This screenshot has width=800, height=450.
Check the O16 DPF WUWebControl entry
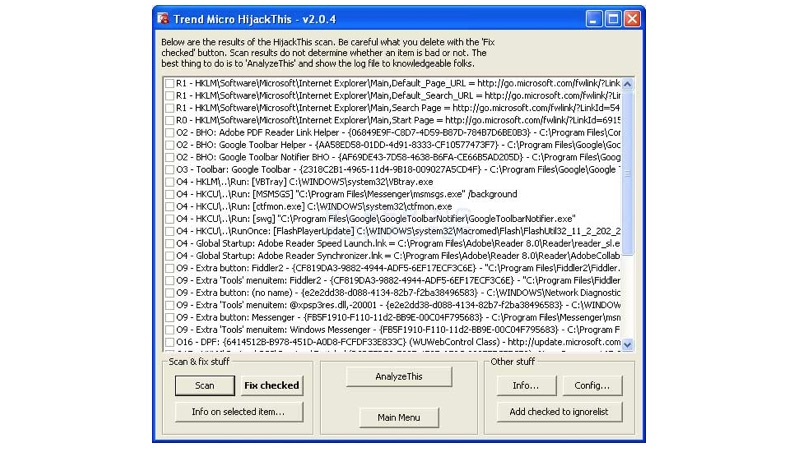tap(169, 342)
